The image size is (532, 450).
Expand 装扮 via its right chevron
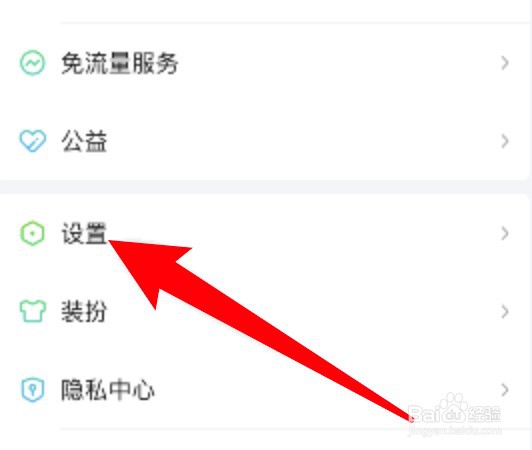505,311
